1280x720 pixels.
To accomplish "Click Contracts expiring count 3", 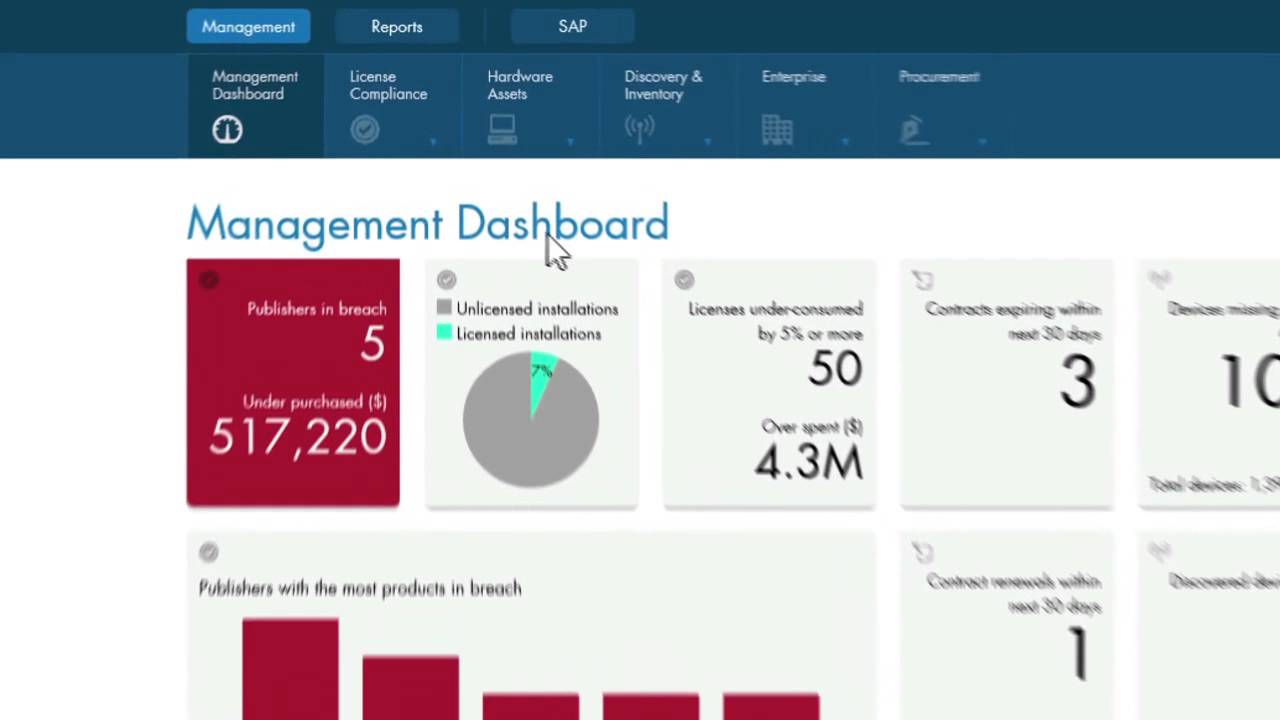I will 1078,383.
